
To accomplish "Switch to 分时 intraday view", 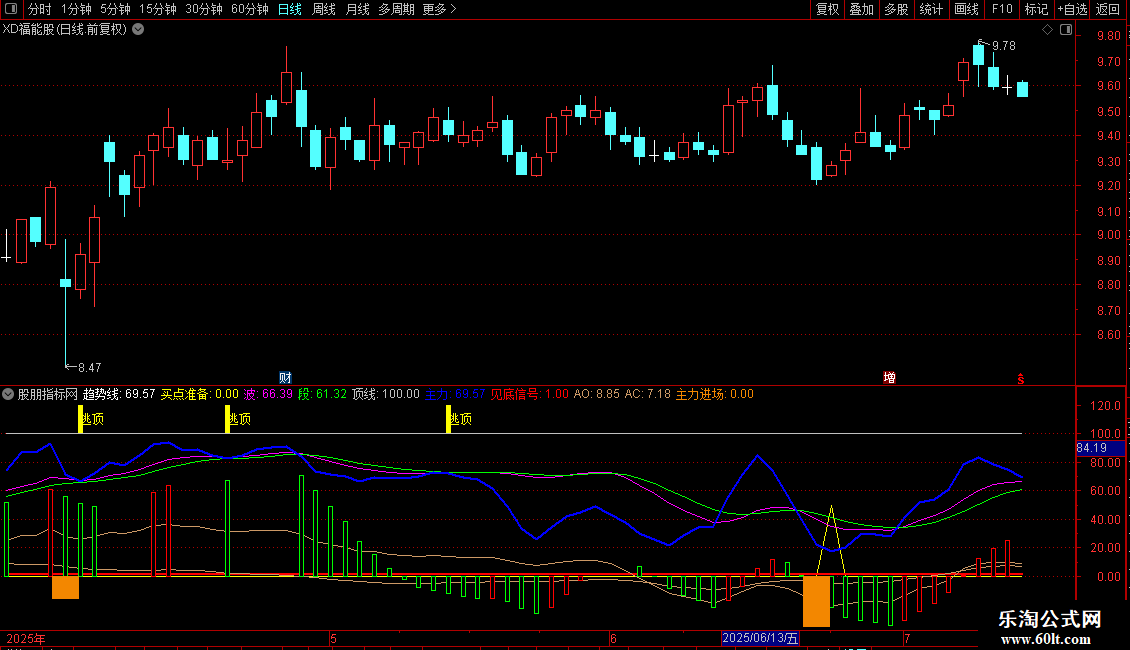I will 40,9.
